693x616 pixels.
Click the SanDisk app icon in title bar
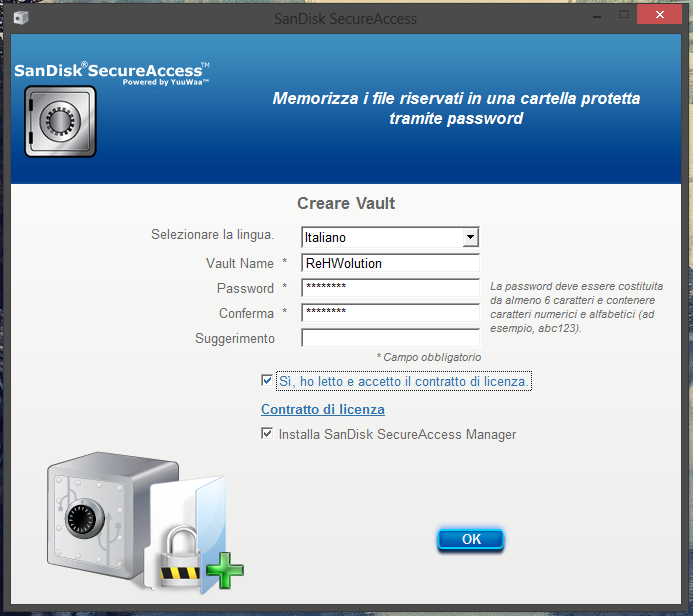click(x=21, y=18)
